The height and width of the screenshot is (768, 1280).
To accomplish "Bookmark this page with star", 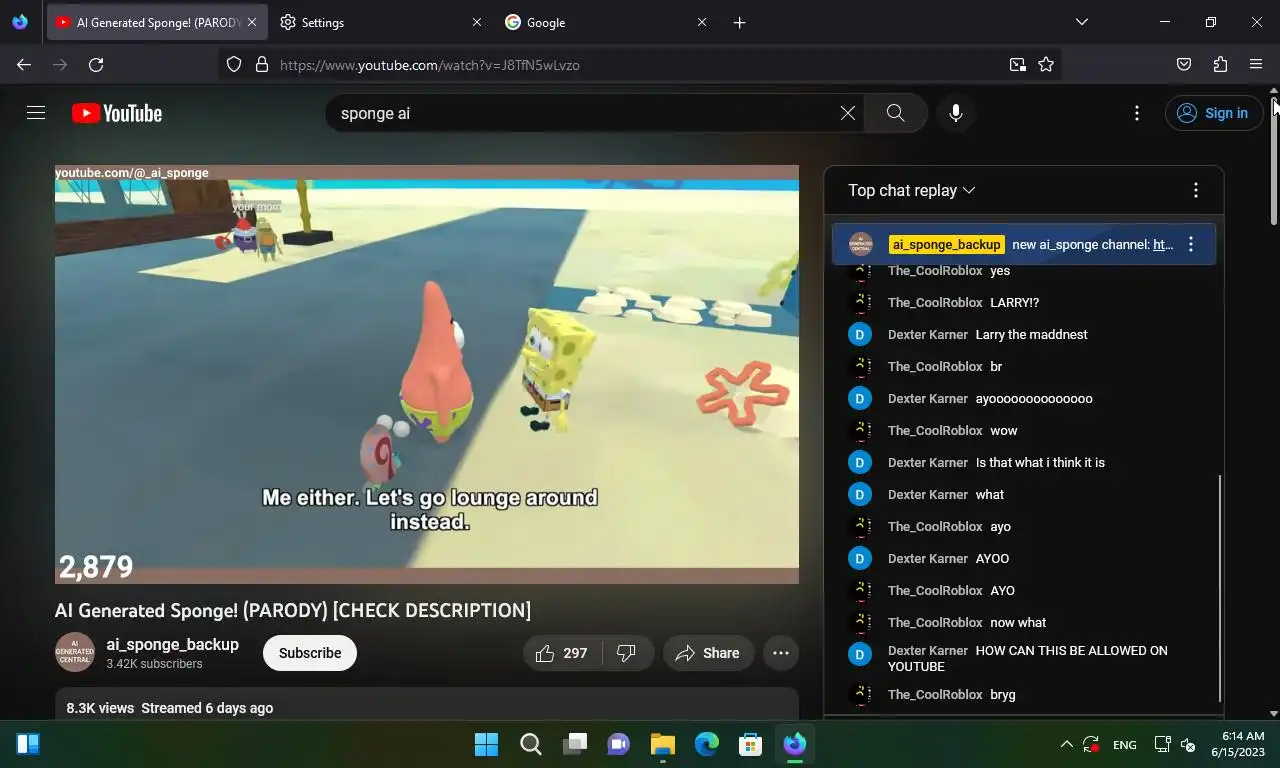I will 1046,65.
